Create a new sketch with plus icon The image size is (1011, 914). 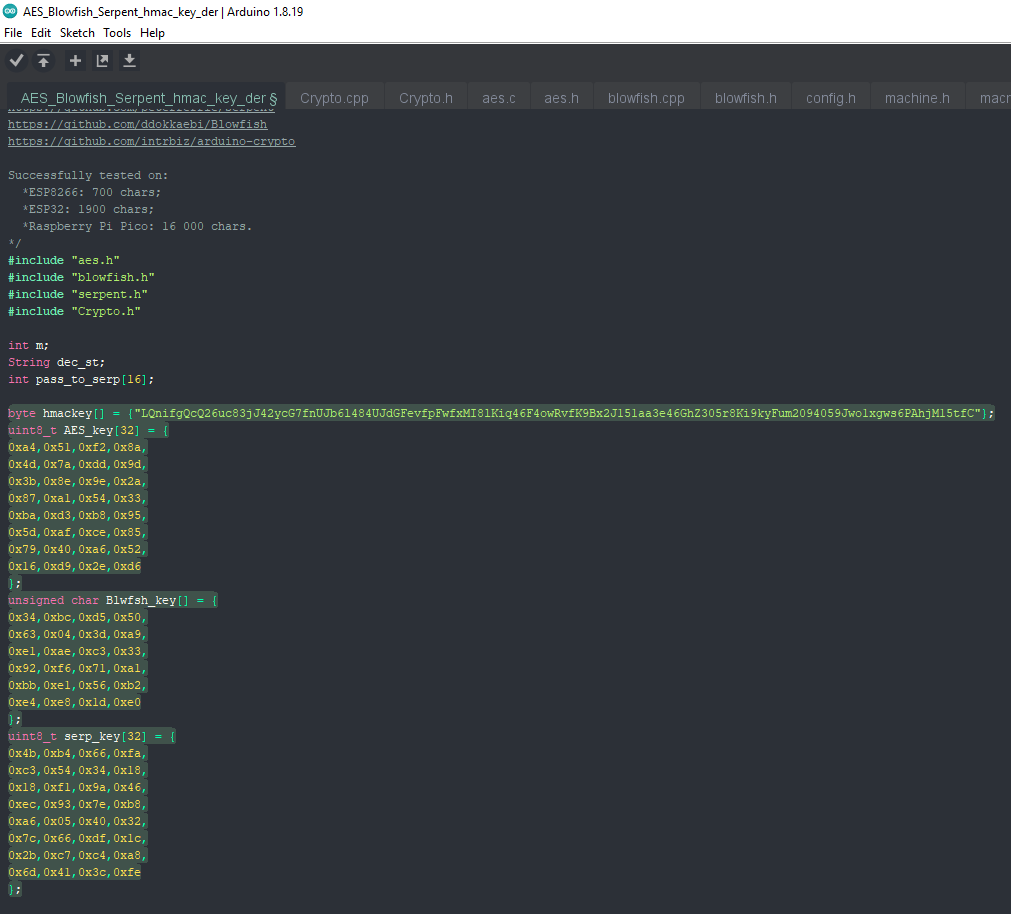pyautogui.click(x=75, y=61)
